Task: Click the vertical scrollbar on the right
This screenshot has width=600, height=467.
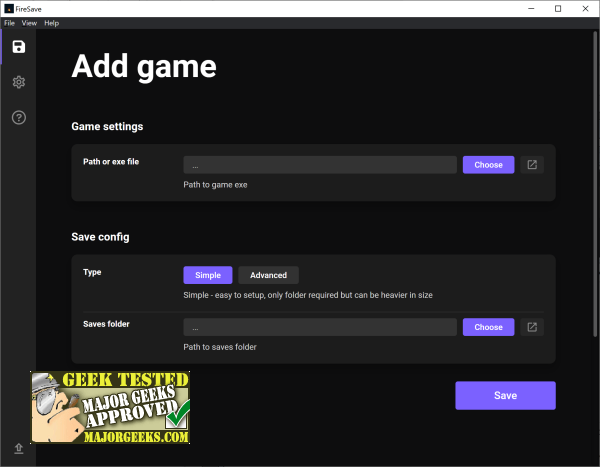Action: coord(595,184)
